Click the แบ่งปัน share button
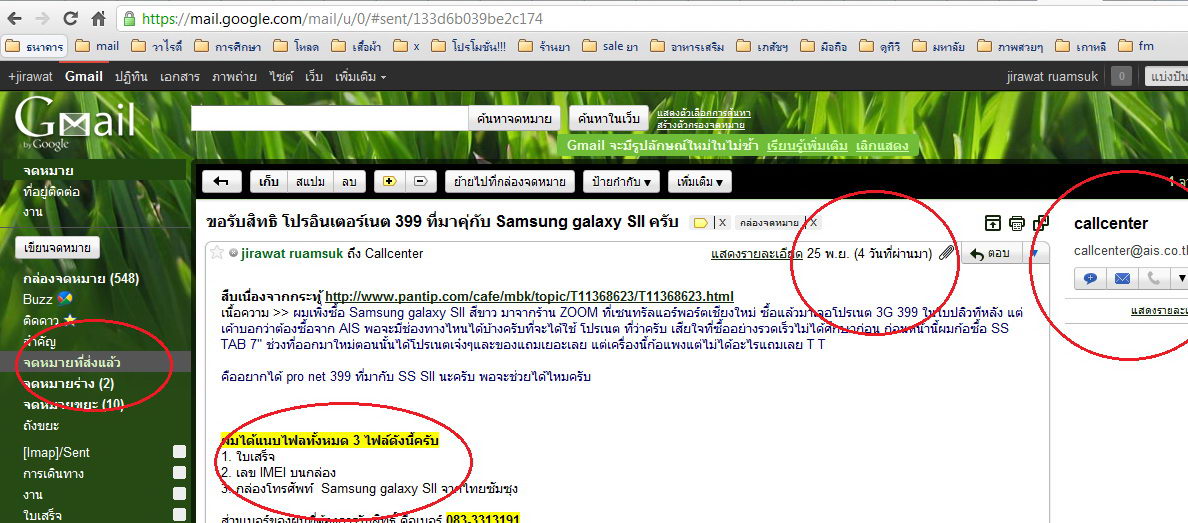Viewport: 1188px width, 523px height. click(1166, 77)
